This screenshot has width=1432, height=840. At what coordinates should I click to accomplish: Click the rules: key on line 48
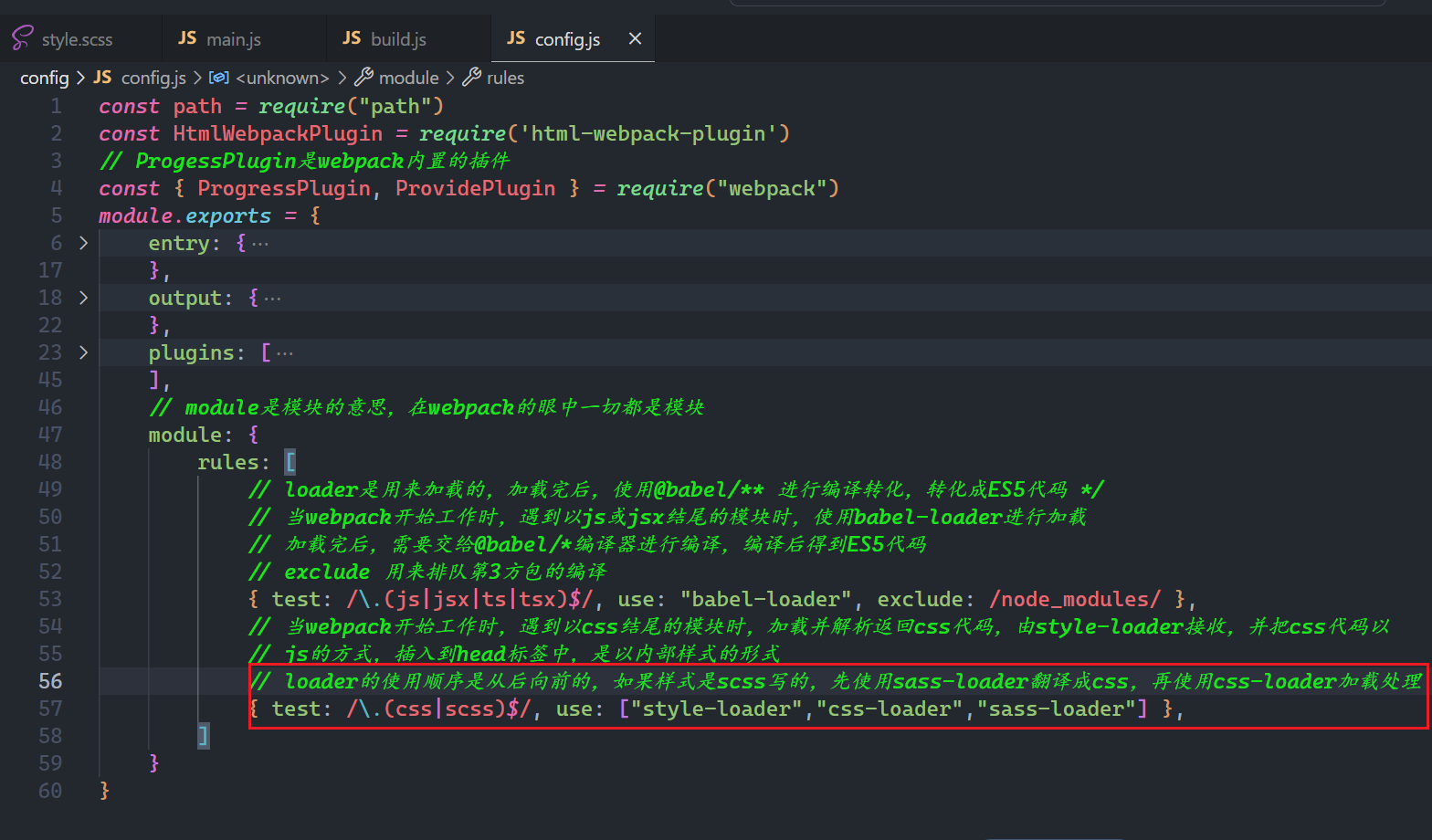tap(234, 462)
